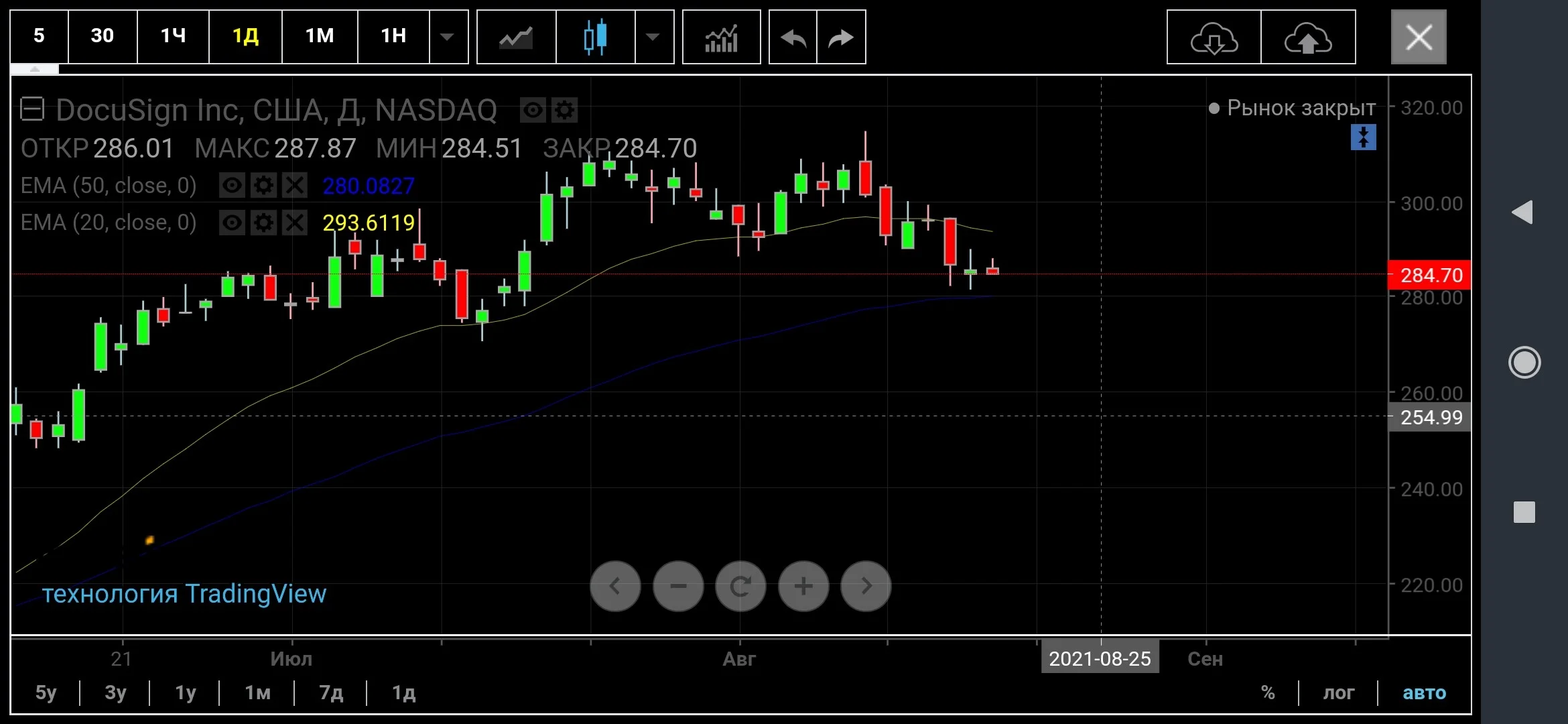Open the indicators menu
The width and height of the screenshot is (1568, 724).
point(721,36)
